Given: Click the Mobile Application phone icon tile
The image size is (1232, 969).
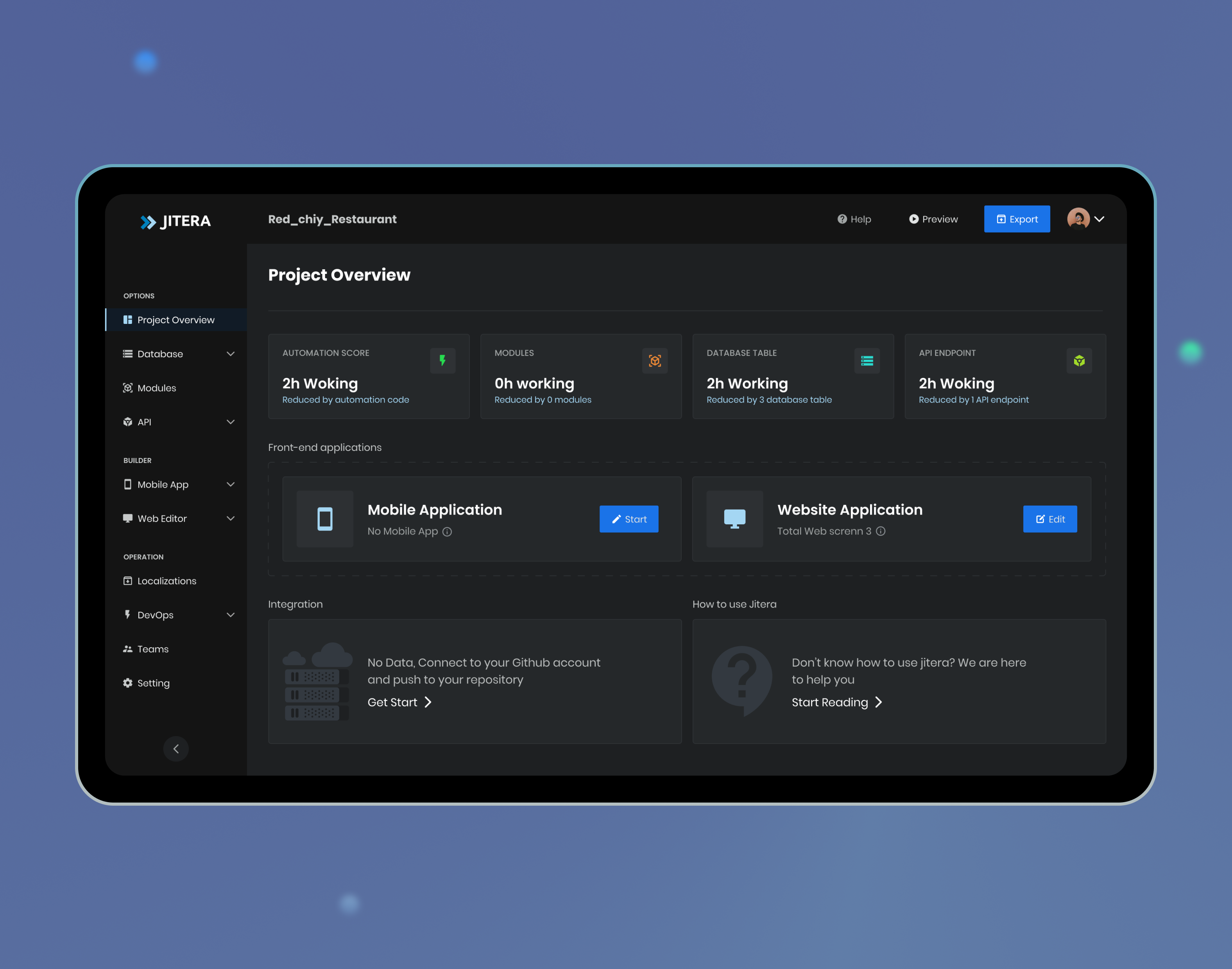Looking at the screenshot, I should 325,518.
